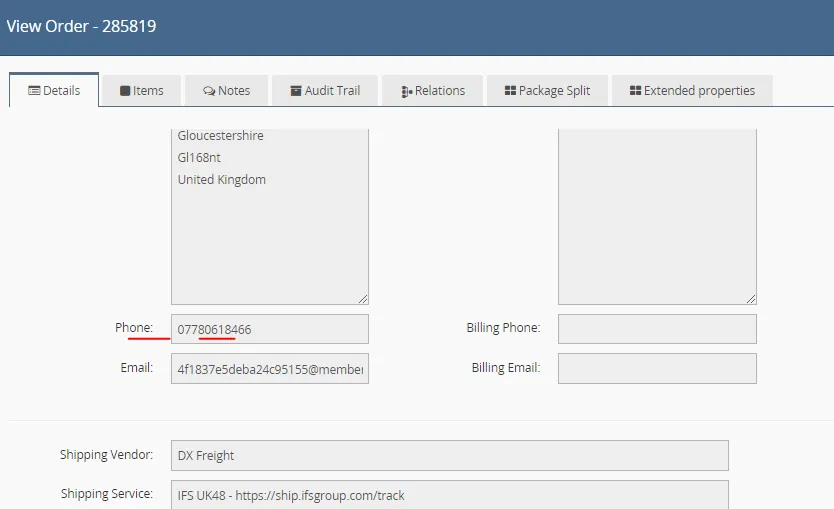Click the shipping address text area

click(270, 216)
